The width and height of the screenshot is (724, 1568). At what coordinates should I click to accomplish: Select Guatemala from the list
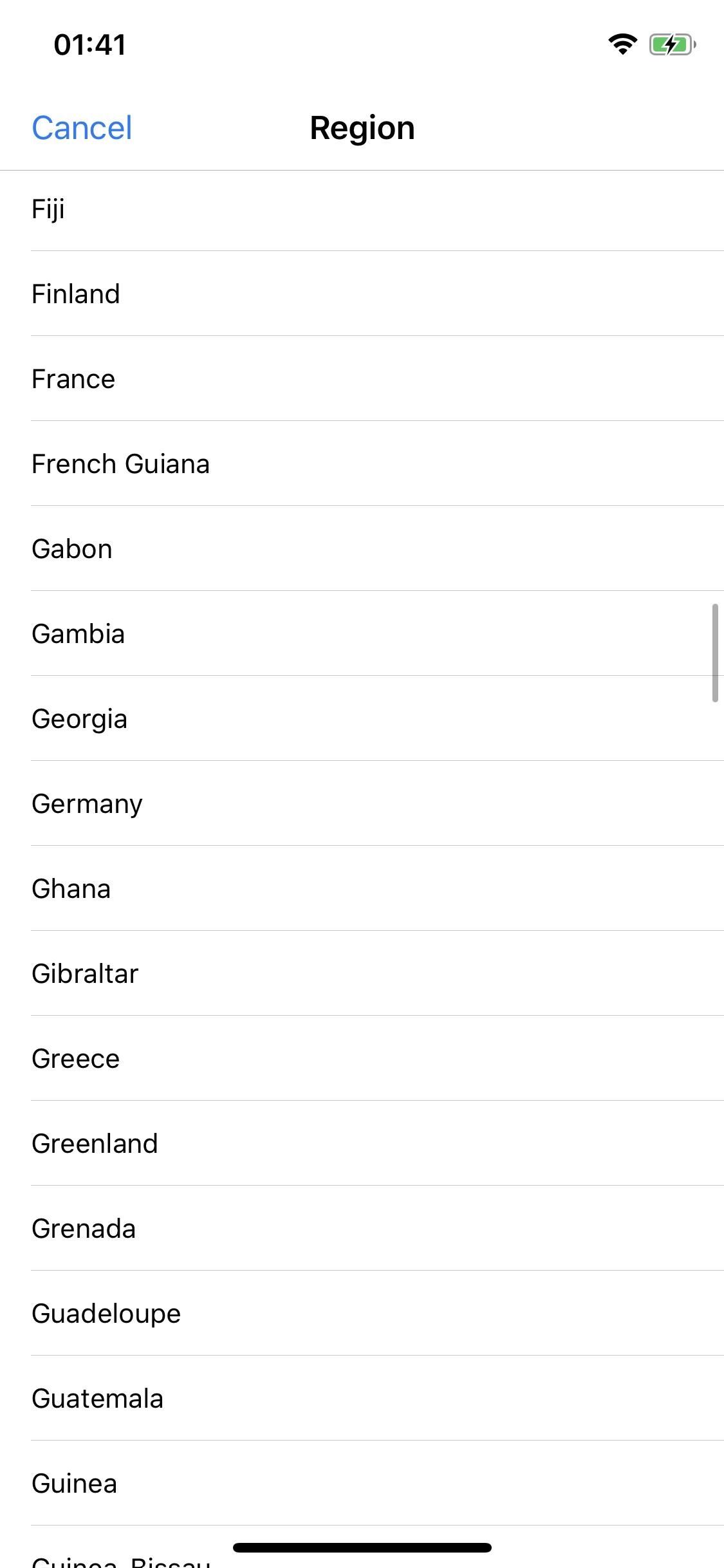click(362, 1399)
